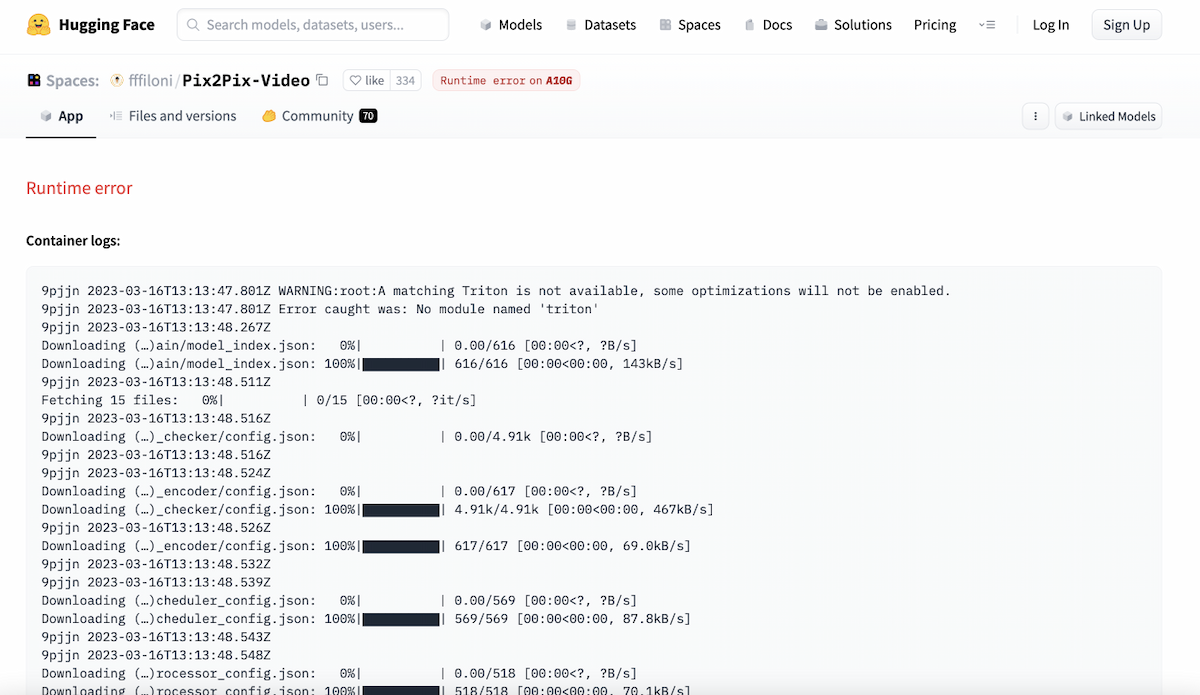1200x695 pixels.
Task: Click the heart icon on like button
Action: (x=355, y=81)
